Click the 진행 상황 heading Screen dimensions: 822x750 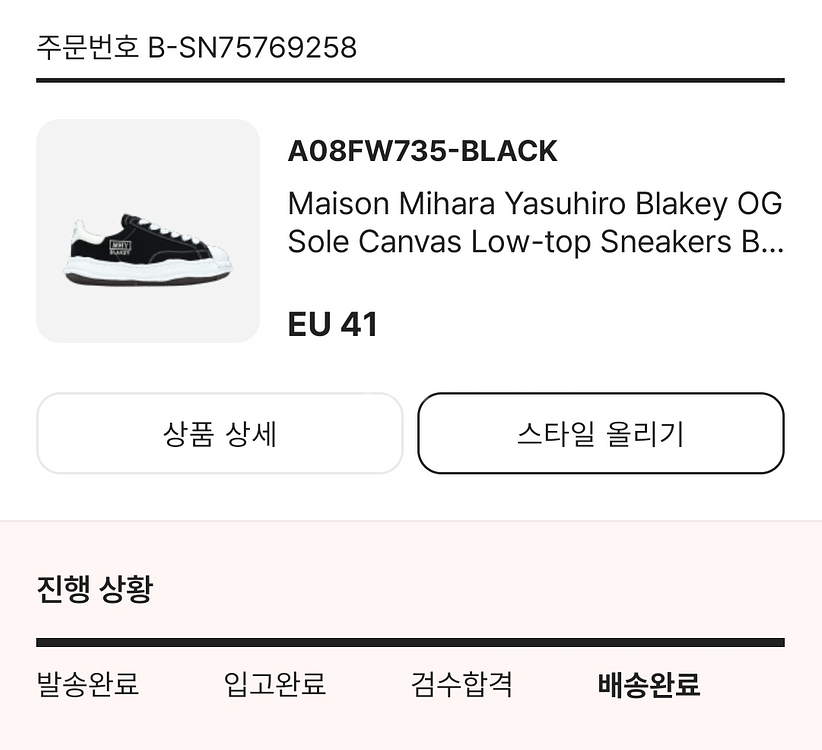(x=95, y=589)
